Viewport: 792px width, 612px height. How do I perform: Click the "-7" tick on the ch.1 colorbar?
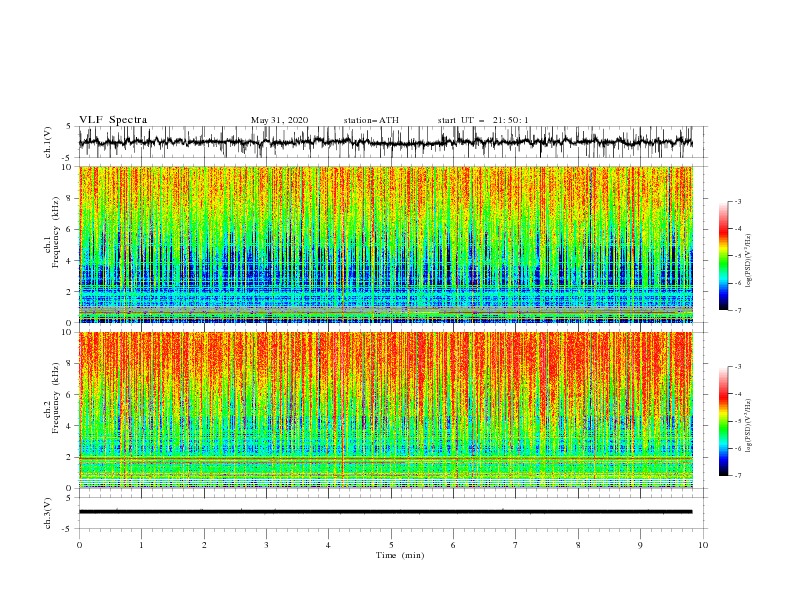737,310
